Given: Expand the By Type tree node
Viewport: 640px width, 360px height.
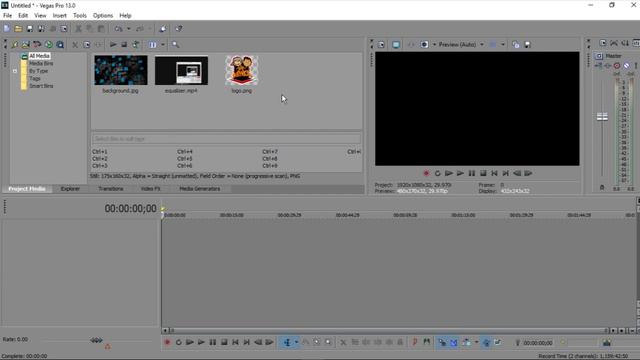Looking at the screenshot, I should coord(15,71).
